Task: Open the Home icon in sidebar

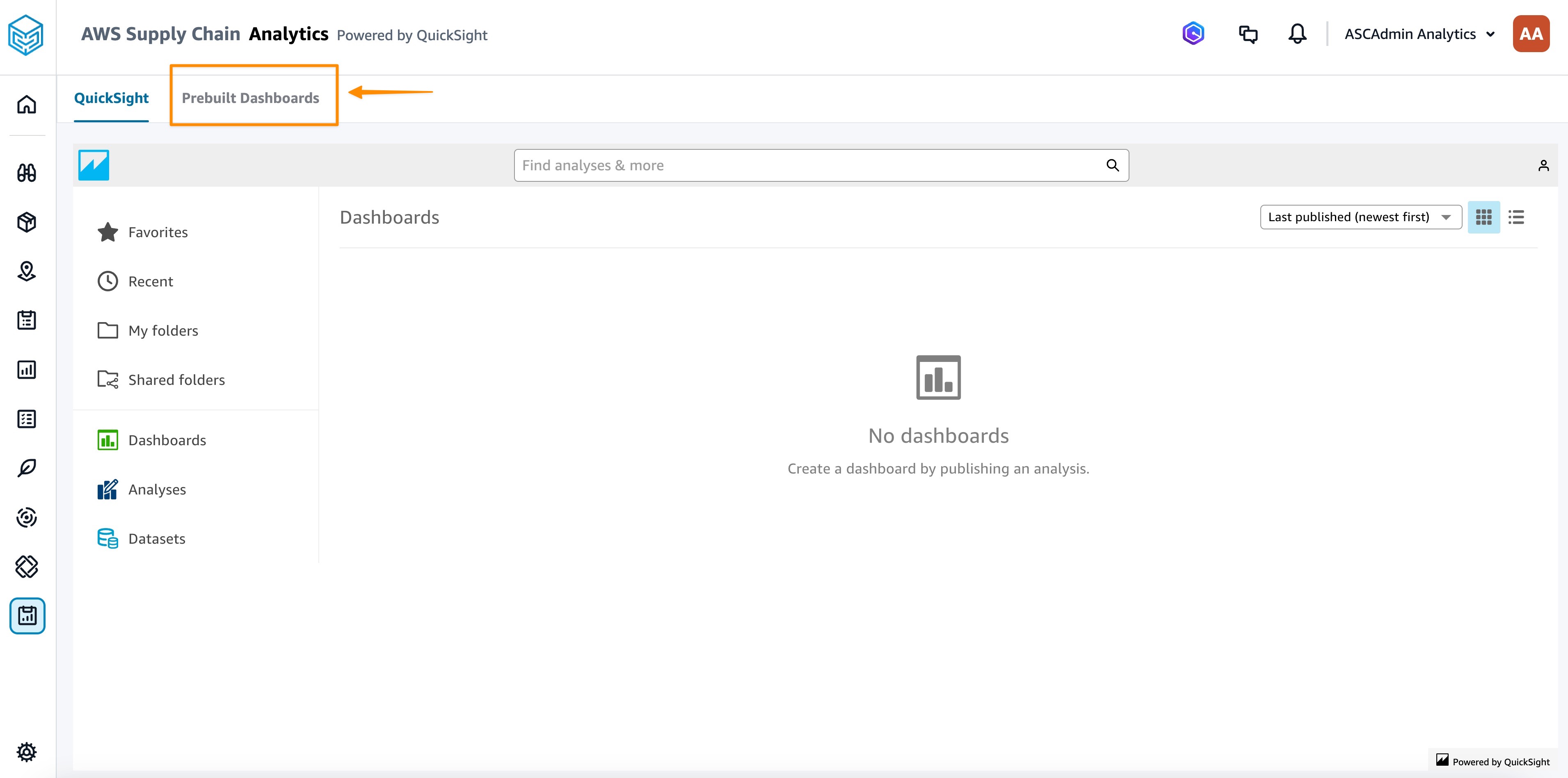Action: click(27, 105)
